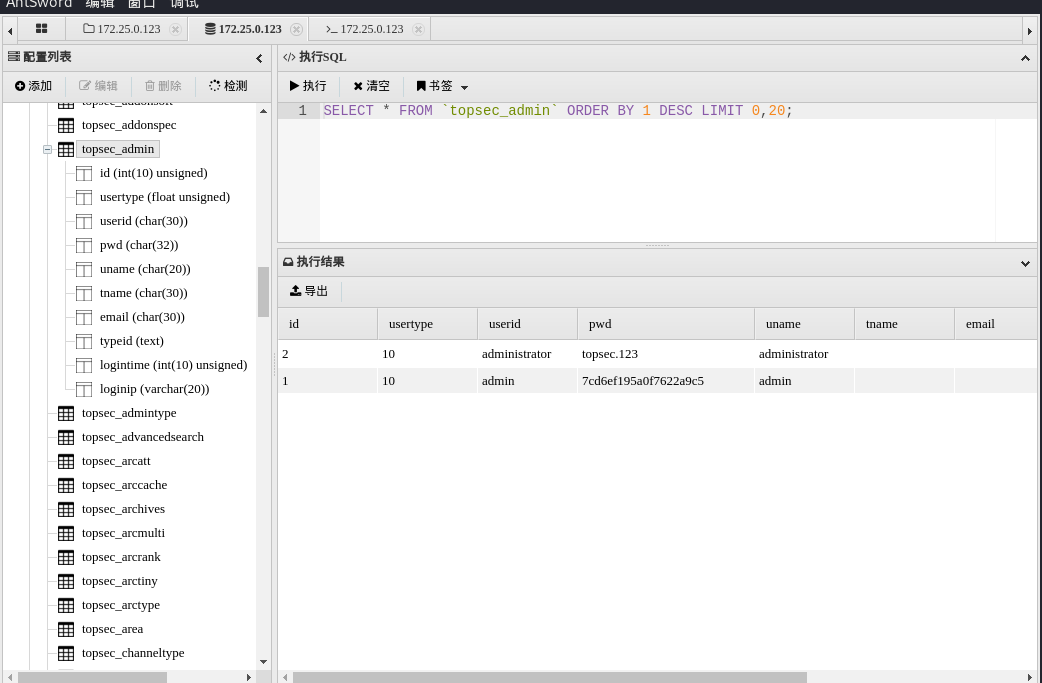Collapse the 执行SQL panel

[1025, 58]
